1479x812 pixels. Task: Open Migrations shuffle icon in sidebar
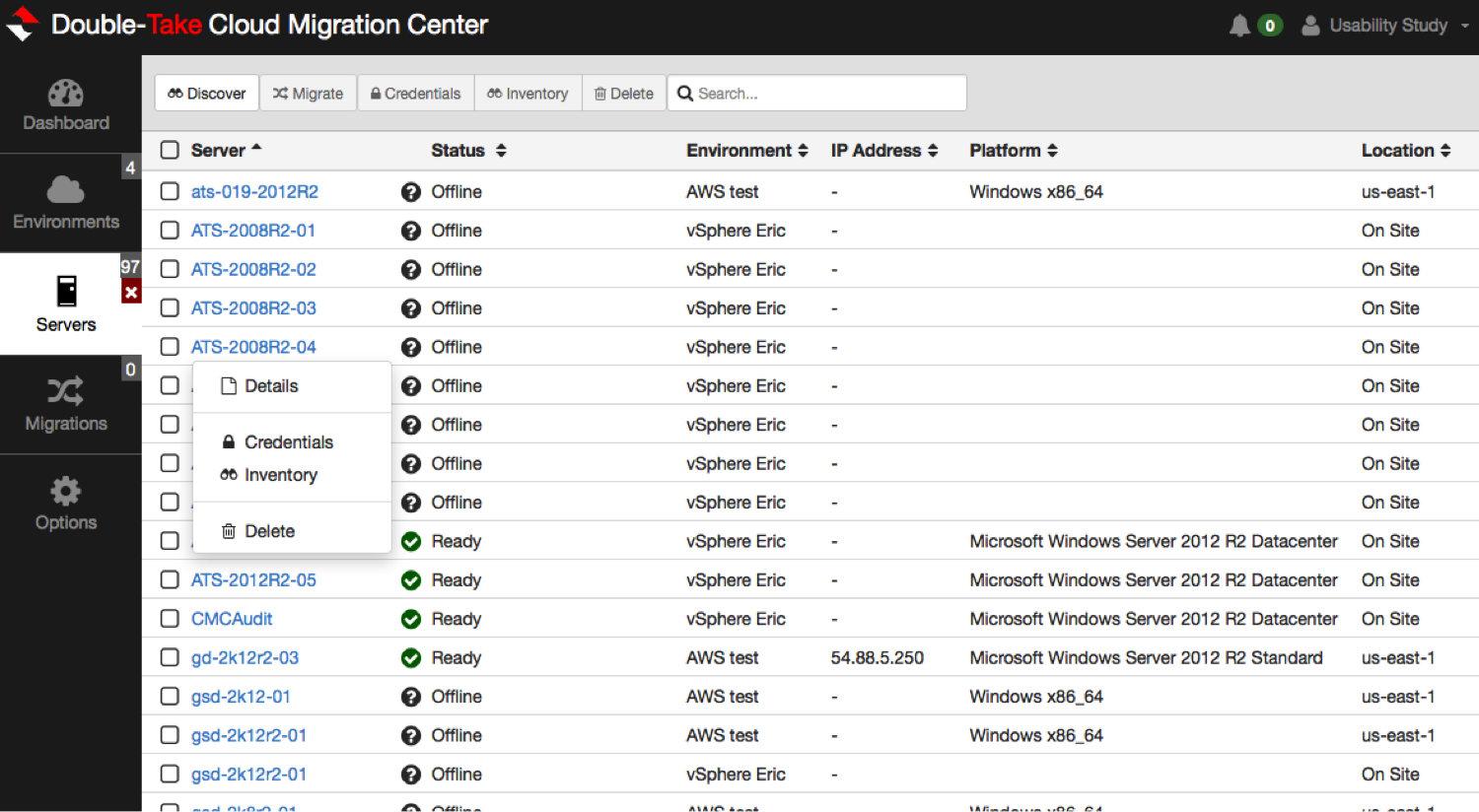click(x=66, y=391)
